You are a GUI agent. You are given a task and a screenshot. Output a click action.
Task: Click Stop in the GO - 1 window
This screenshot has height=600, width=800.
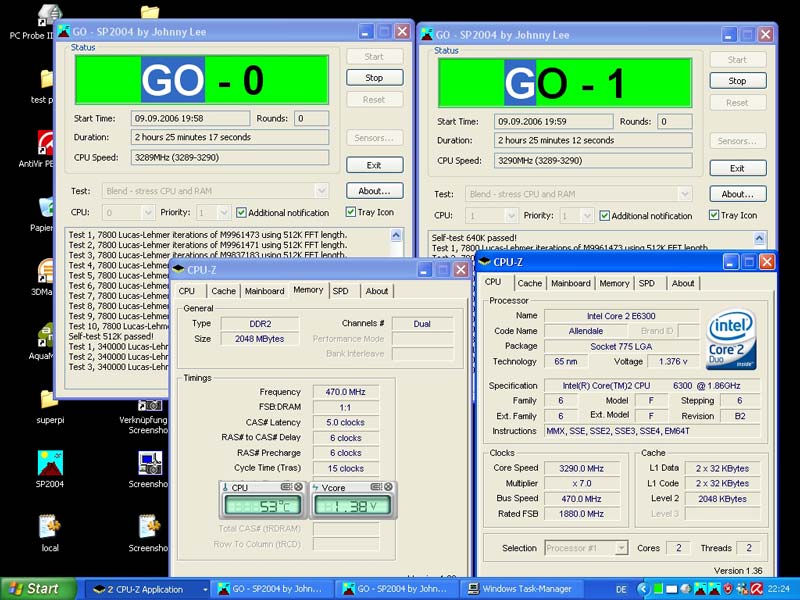click(x=738, y=81)
